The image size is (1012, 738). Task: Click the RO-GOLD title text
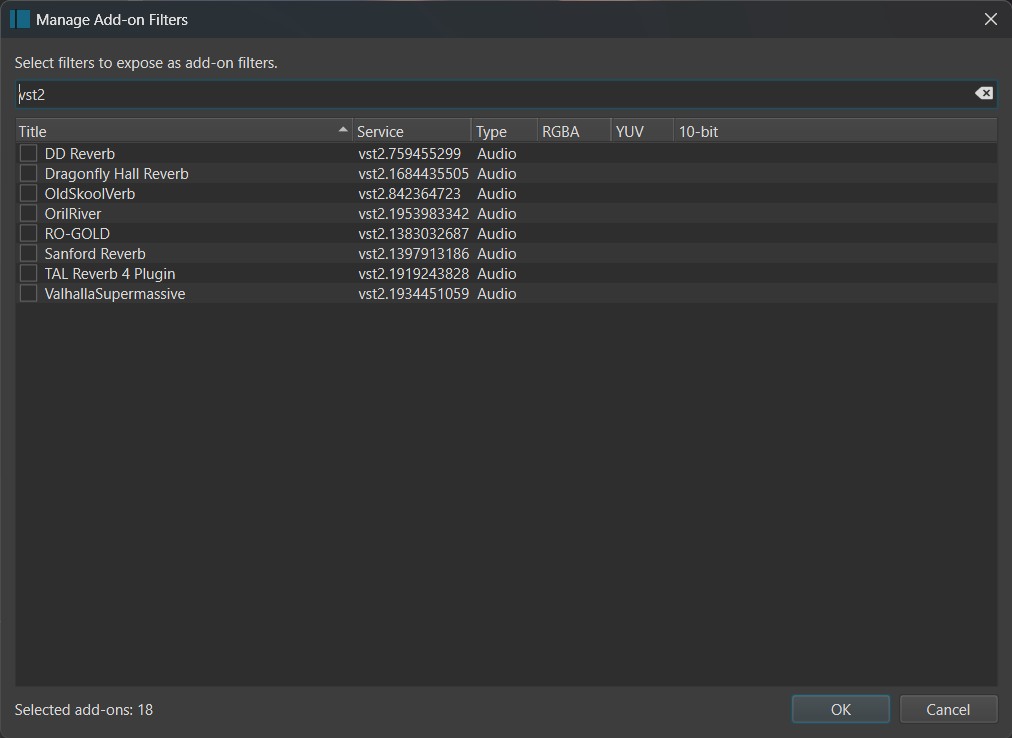pyautogui.click(x=77, y=234)
